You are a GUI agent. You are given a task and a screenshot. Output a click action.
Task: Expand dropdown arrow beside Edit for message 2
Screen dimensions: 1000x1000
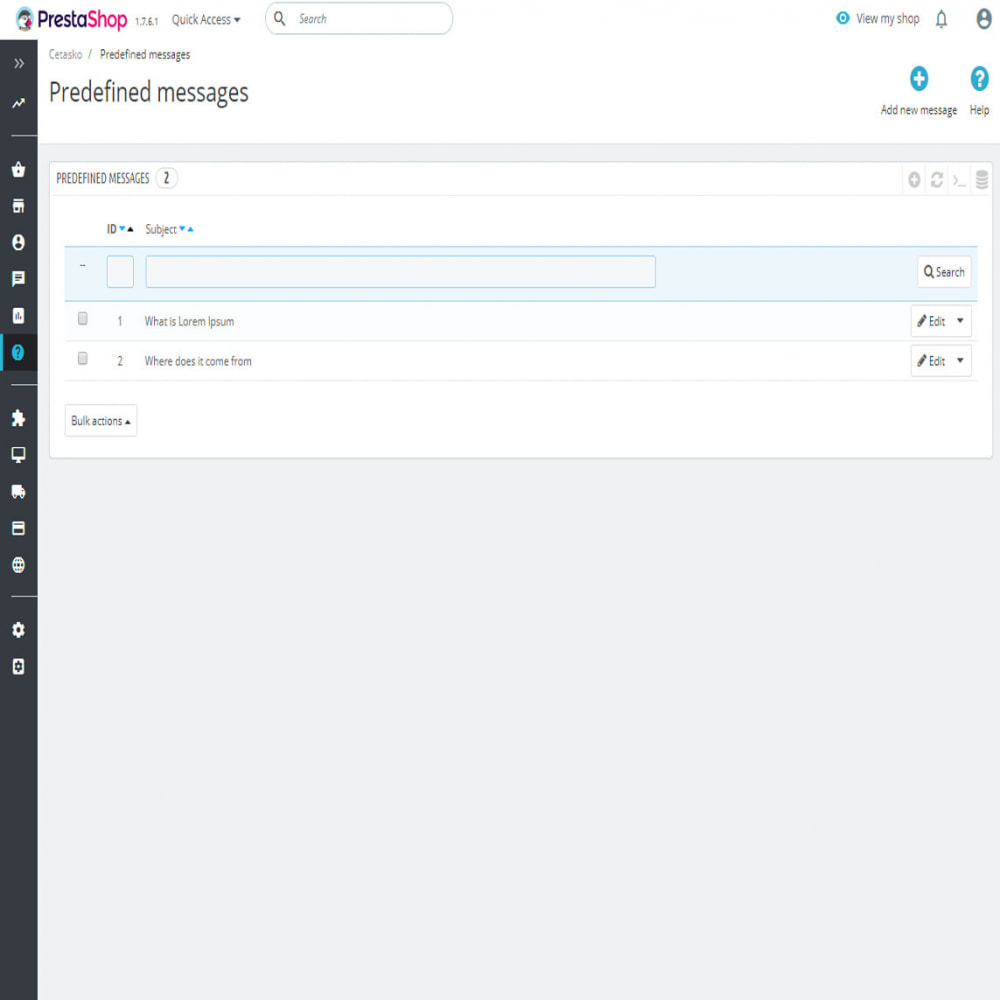point(960,361)
